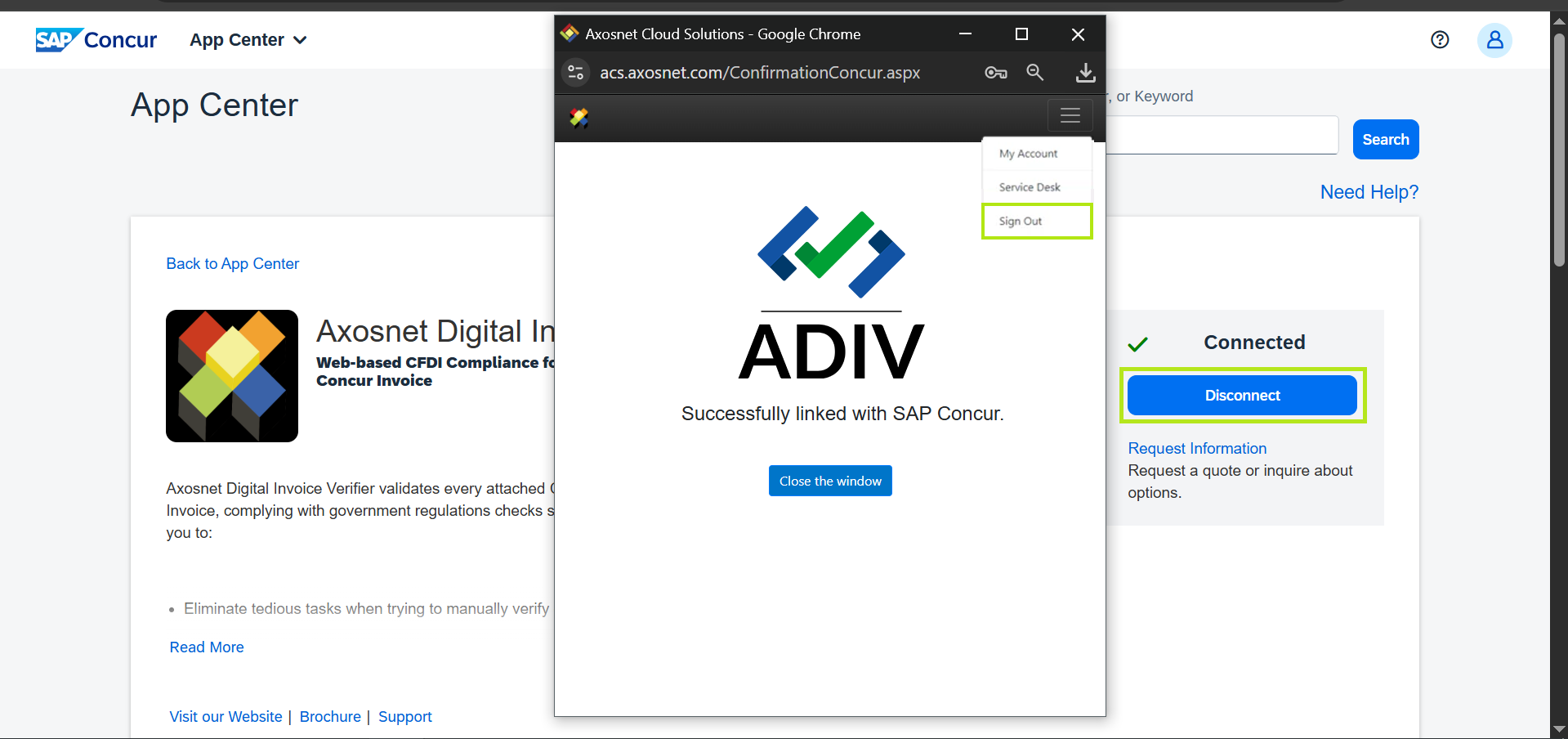Click the download icon in popup address bar
The width and height of the screenshot is (1568, 739).
coord(1085,73)
